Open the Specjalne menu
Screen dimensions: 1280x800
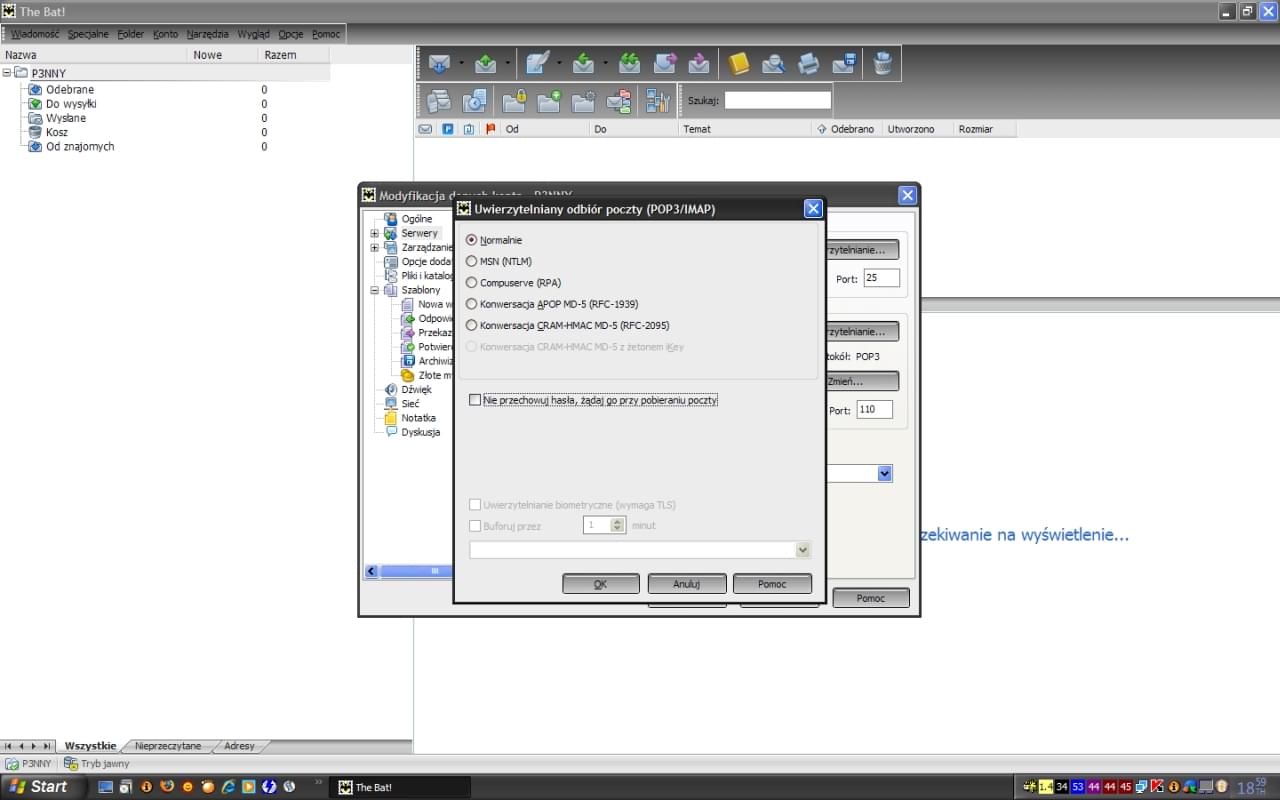coord(88,34)
